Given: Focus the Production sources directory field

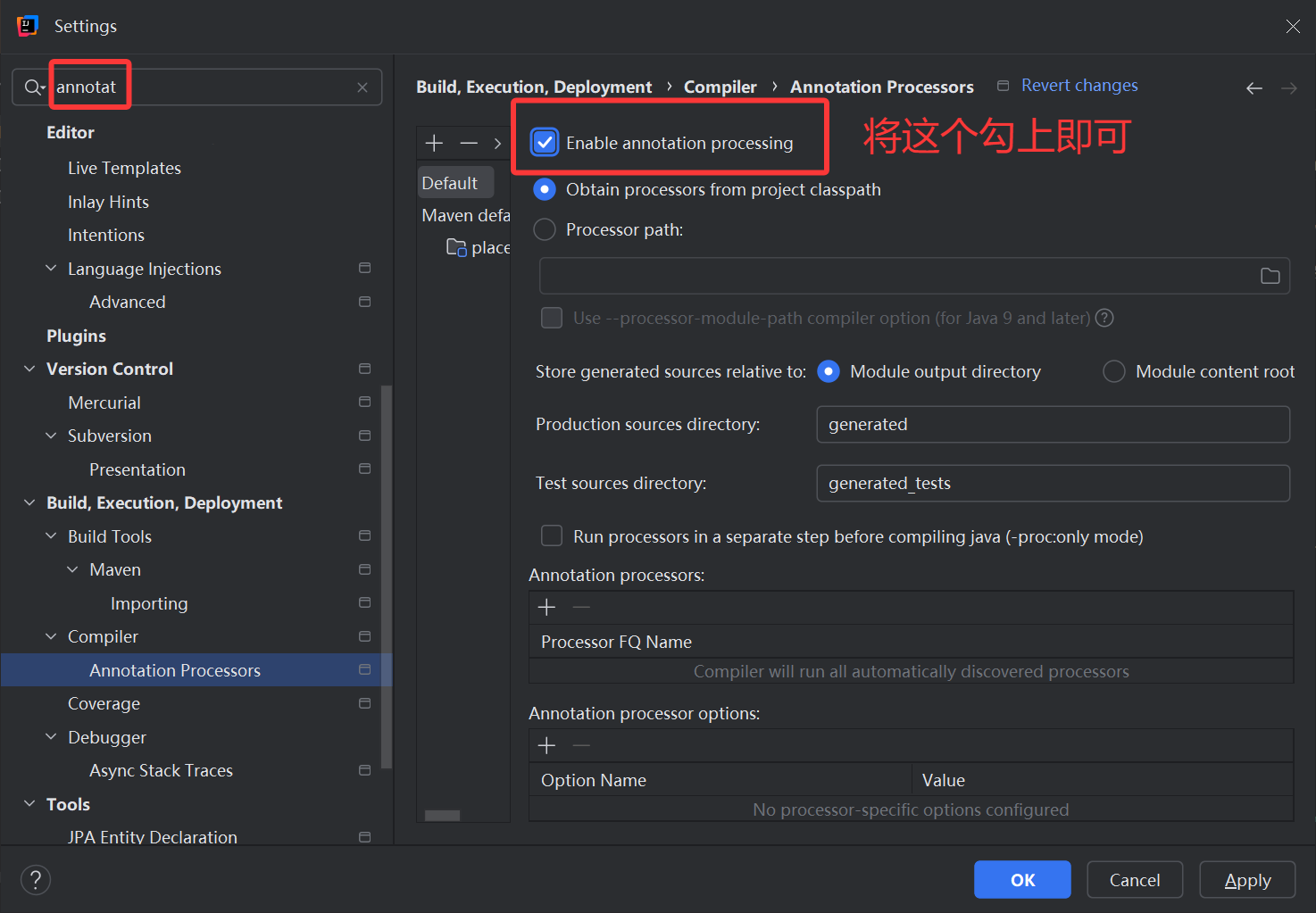Looking at the screenshot, I should 1053,425.
